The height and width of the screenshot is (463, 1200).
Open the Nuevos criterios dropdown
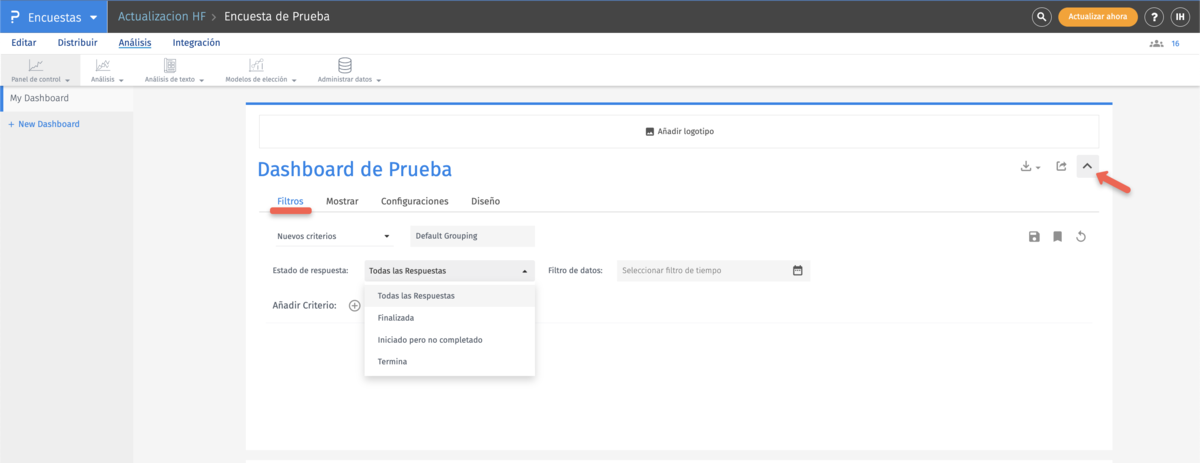[x=333, y=237]
